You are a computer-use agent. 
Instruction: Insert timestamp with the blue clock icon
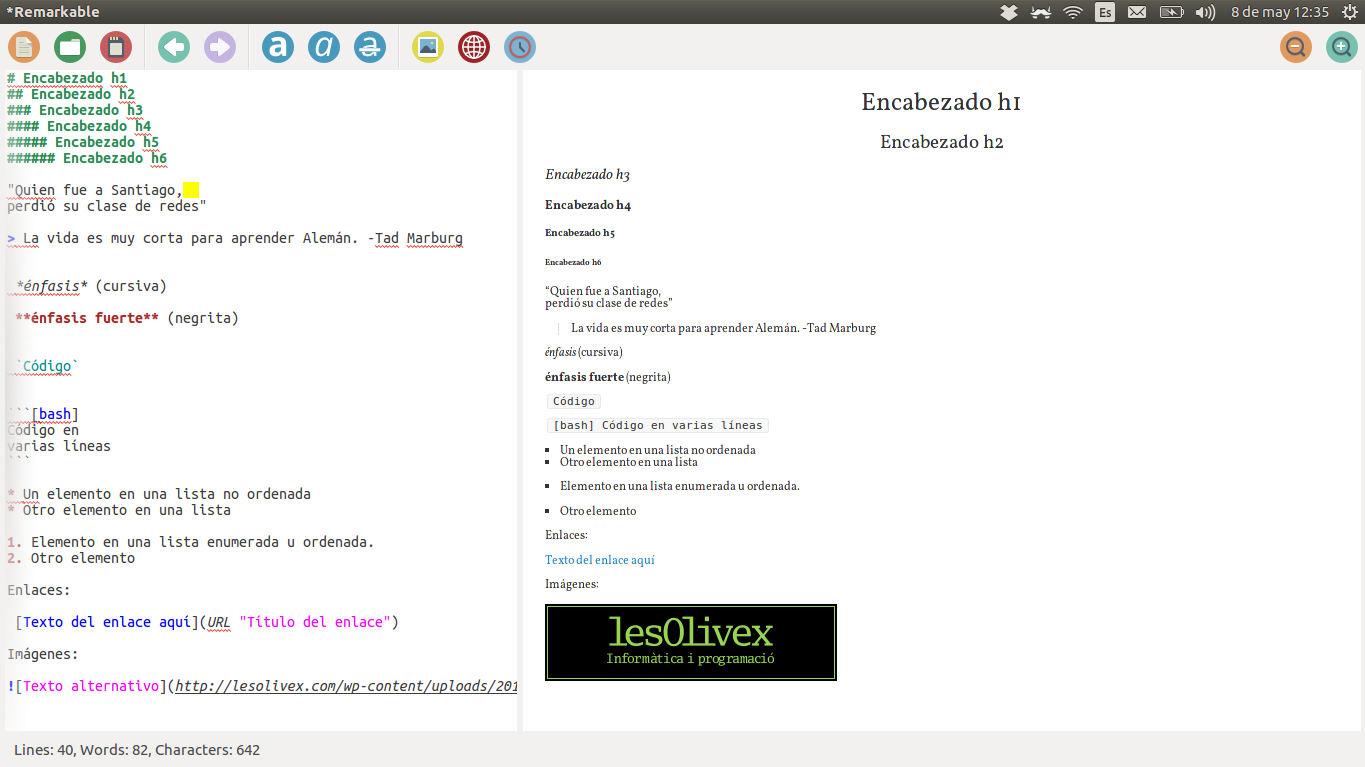[520, 47]
